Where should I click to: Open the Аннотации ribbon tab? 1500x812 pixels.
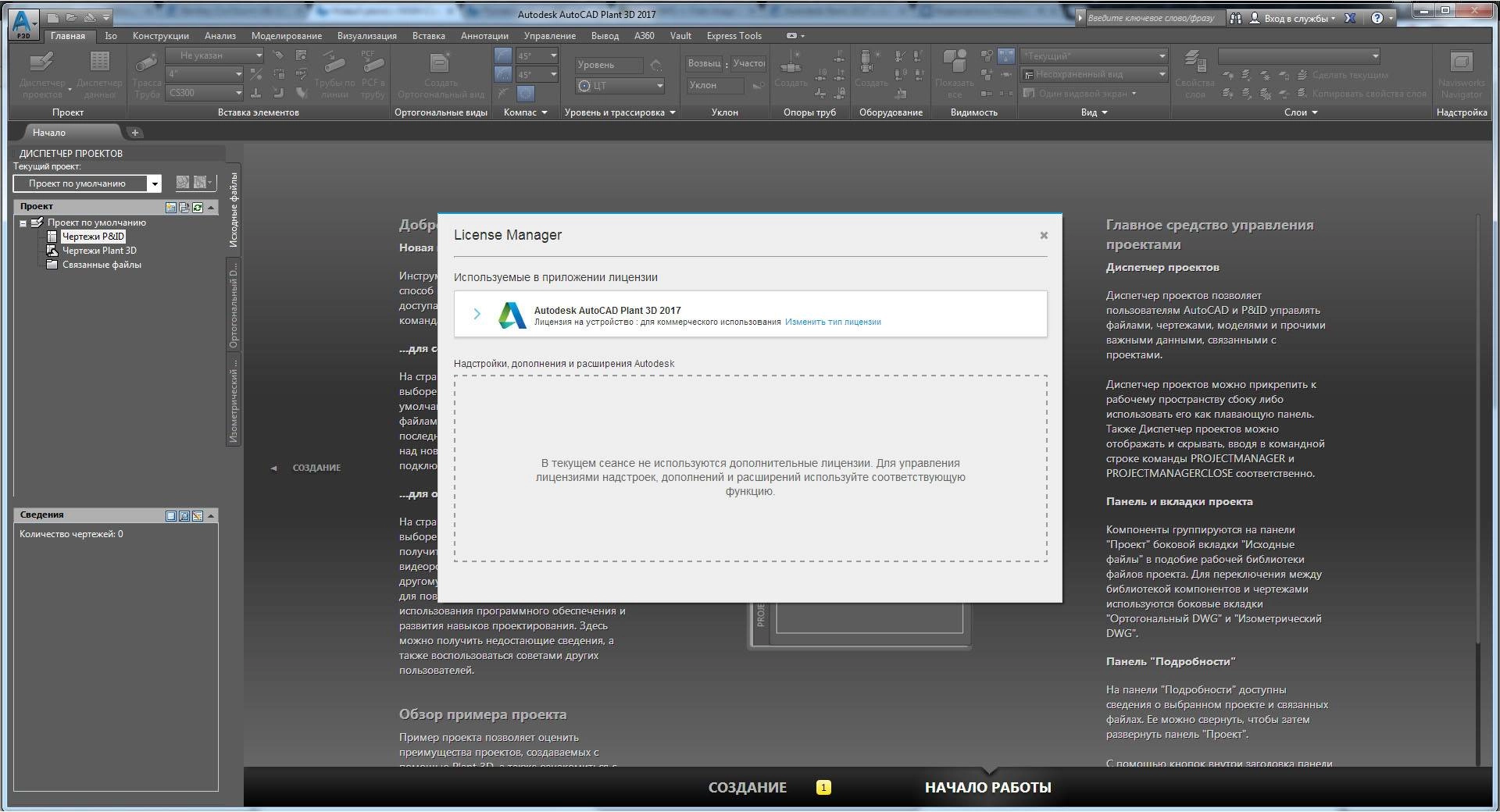click(484, 36)
